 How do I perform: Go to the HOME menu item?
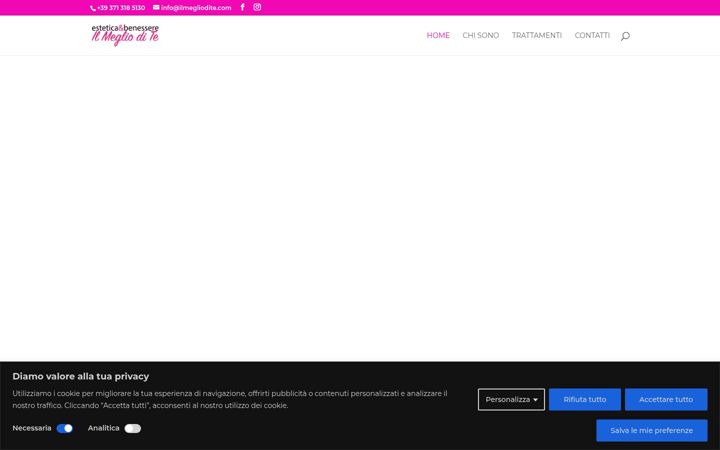point(438,35)
